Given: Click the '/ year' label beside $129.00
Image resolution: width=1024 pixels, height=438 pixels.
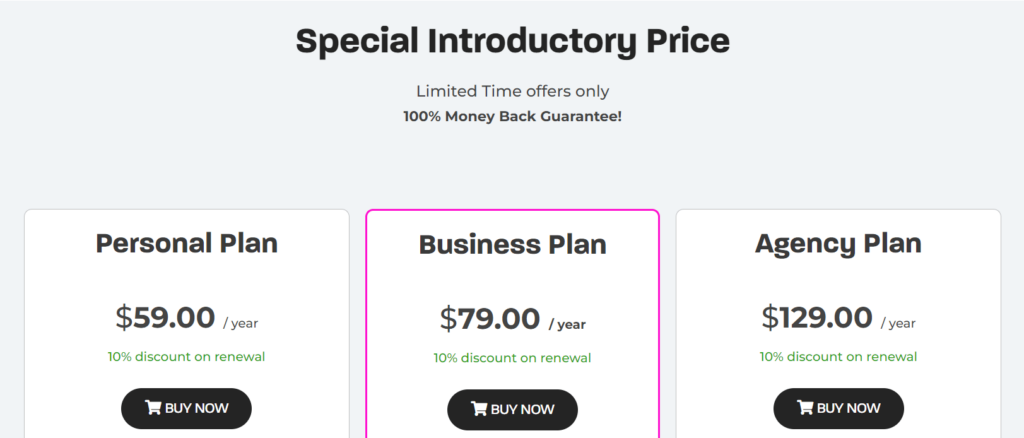Looking at the screenshot, I should tap(898, 323).
